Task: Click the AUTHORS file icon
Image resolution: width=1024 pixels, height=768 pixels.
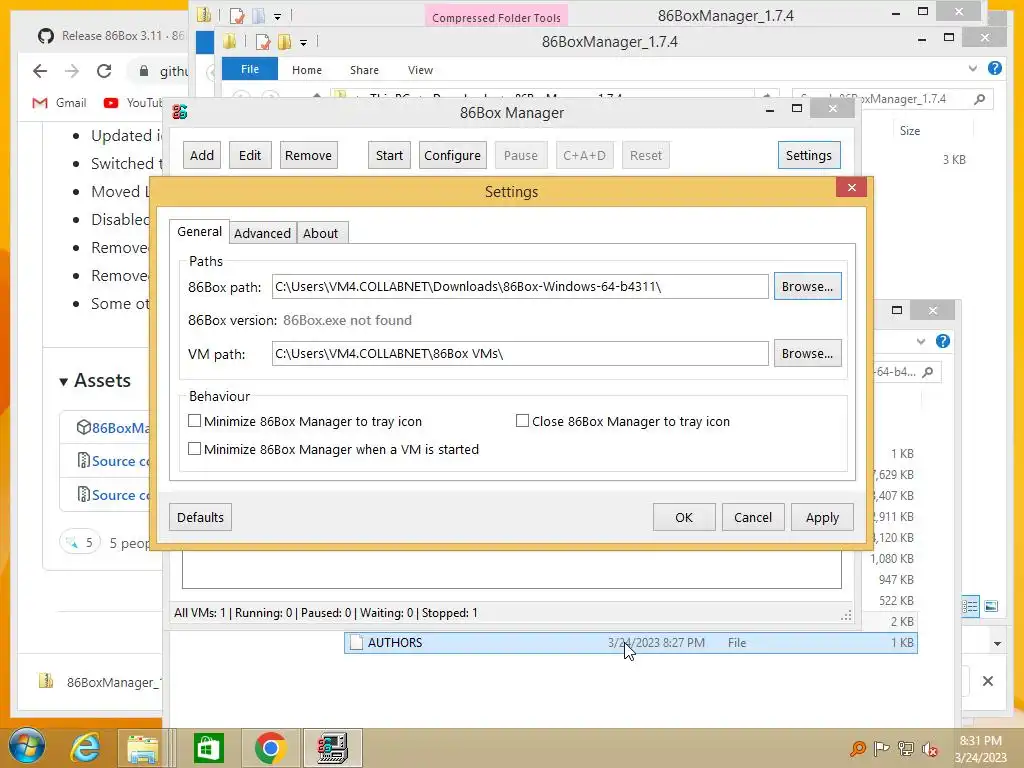Action: coord(356,643)
